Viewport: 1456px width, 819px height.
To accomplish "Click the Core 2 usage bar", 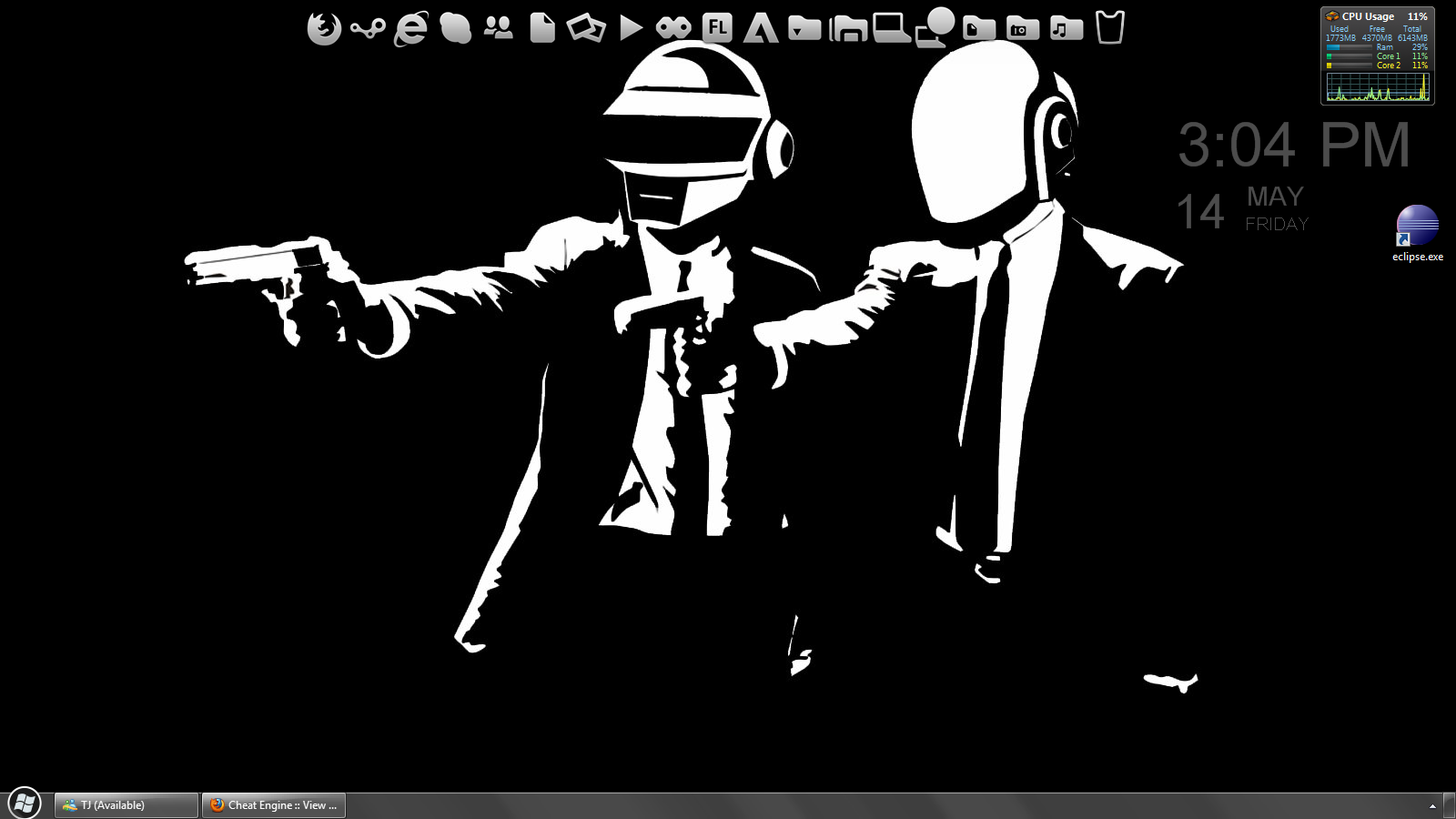I will 1350,66.
